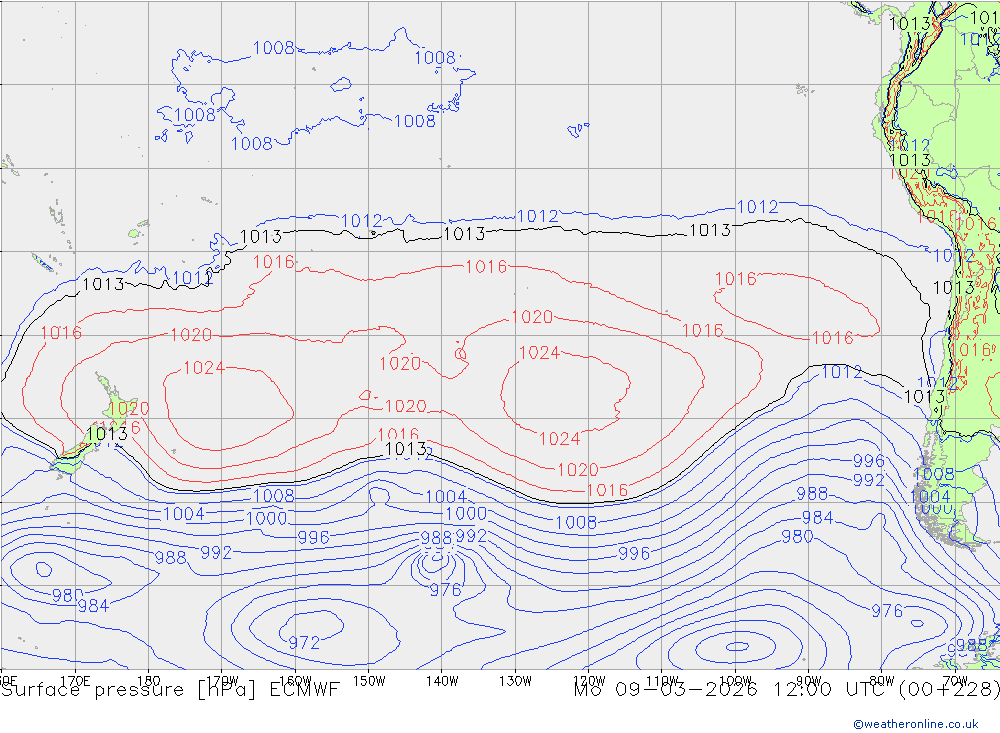1000x733 pixels.
Task: Click the 'Mo 09-03-2026 12:00 UTC (00+228)' timestamp
Action: (x=786, y=690)
